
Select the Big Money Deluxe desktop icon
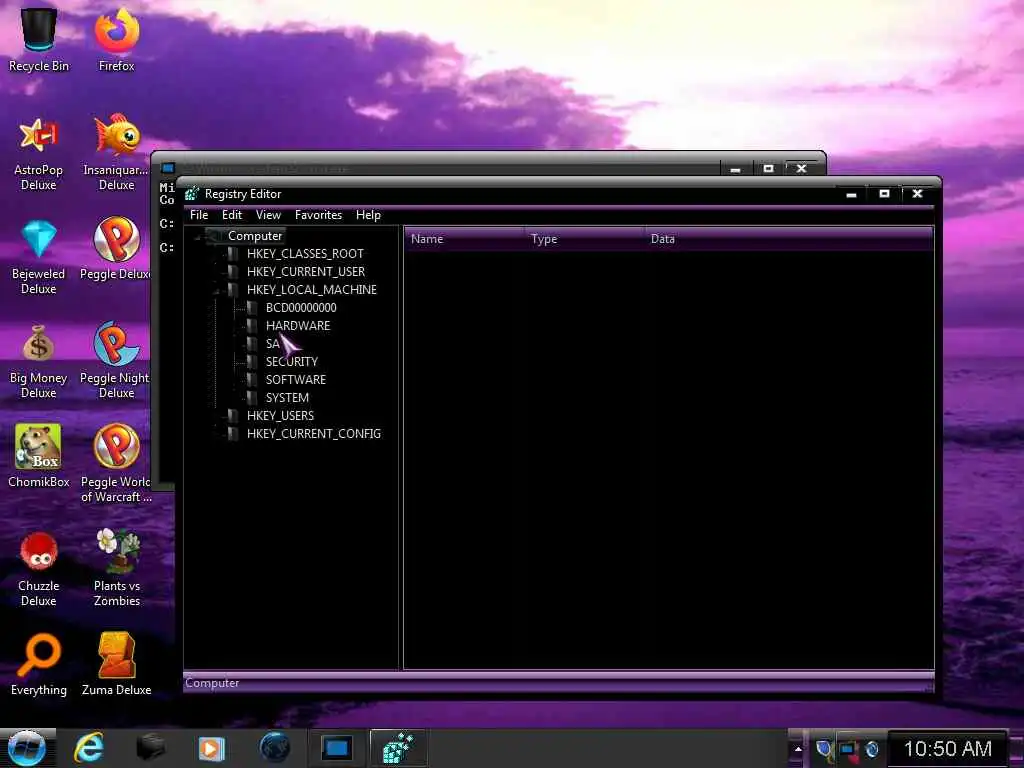coord(39,362)
